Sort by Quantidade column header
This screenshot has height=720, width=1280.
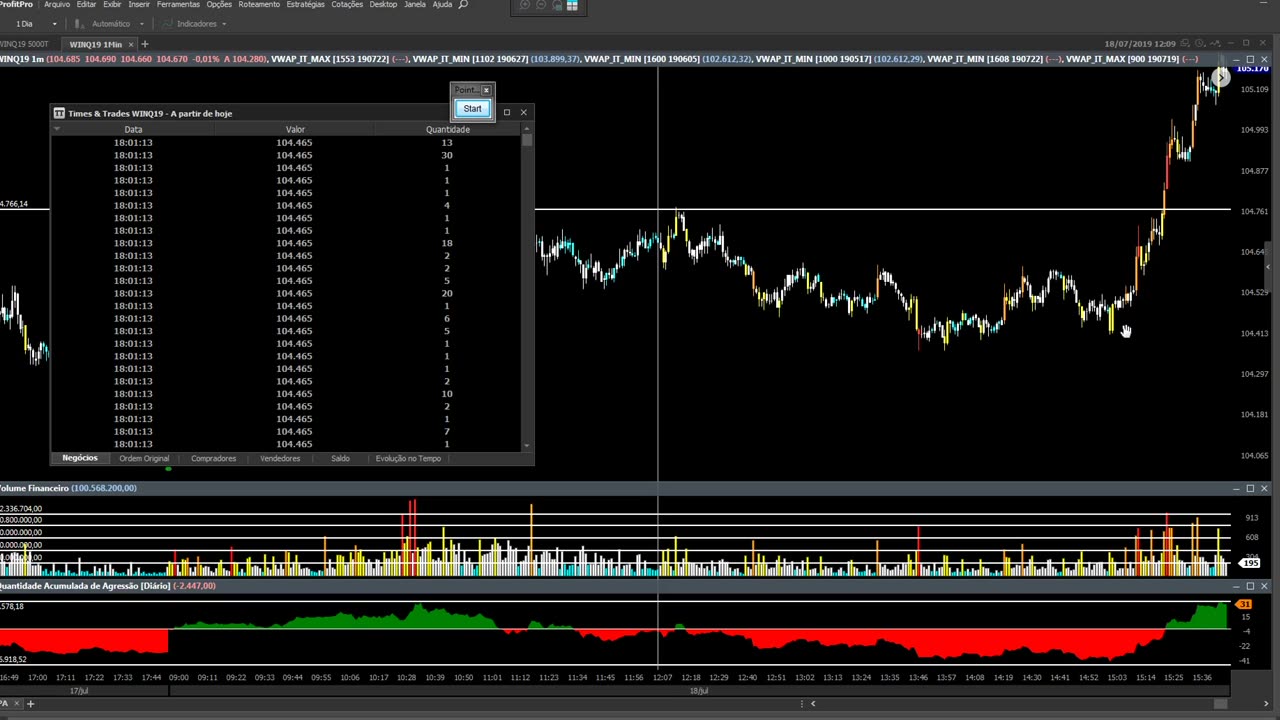point(447,129)
